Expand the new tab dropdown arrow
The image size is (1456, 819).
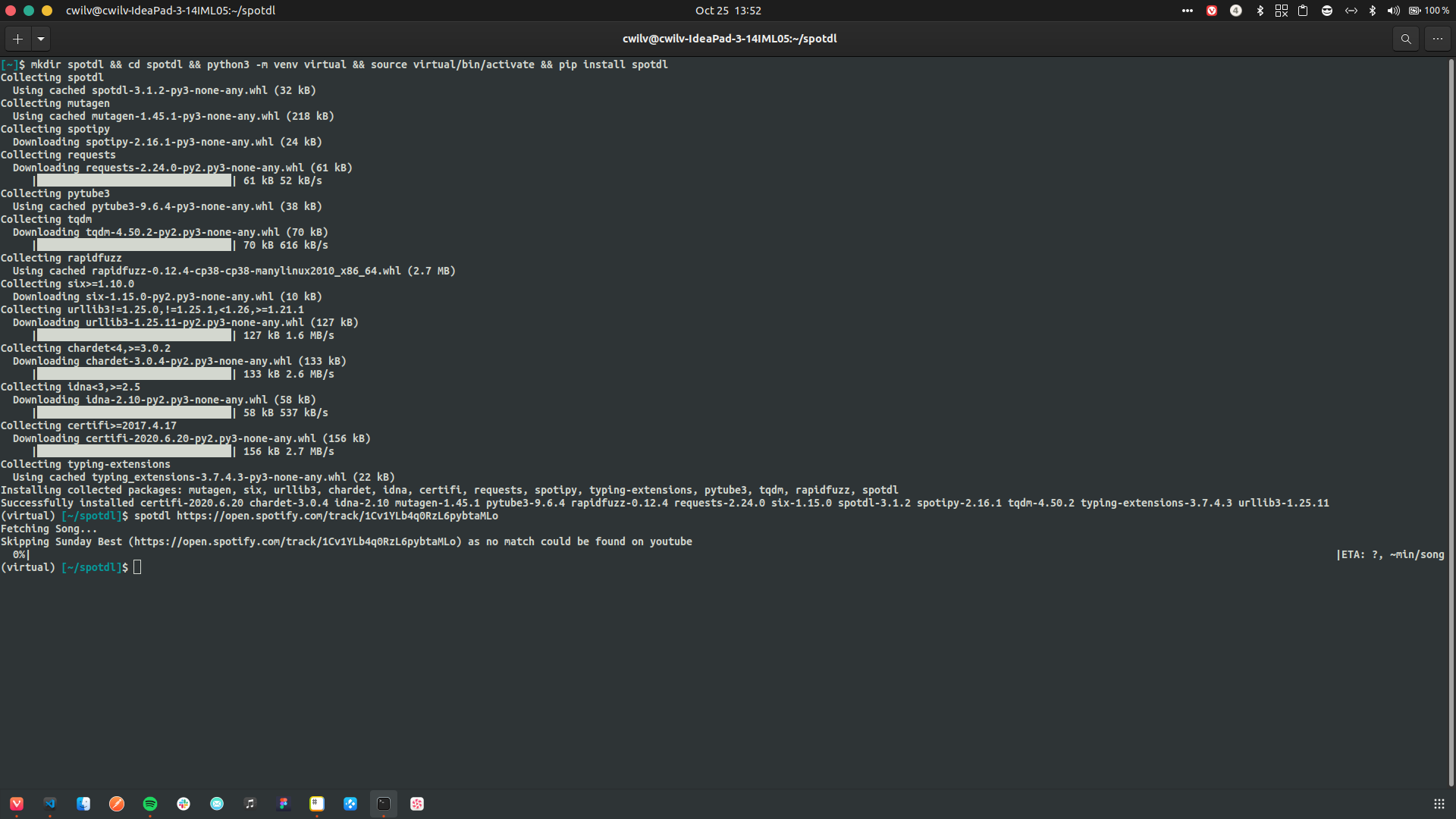click(x=41, y=39)
